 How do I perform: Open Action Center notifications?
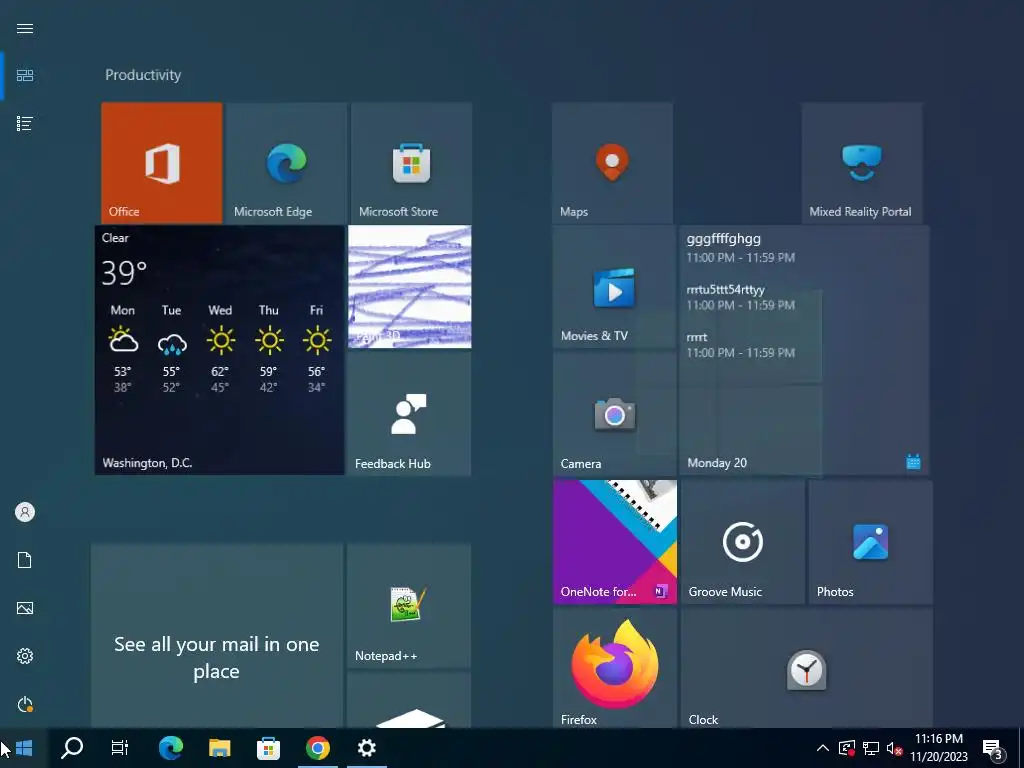(x=993, y=748)
